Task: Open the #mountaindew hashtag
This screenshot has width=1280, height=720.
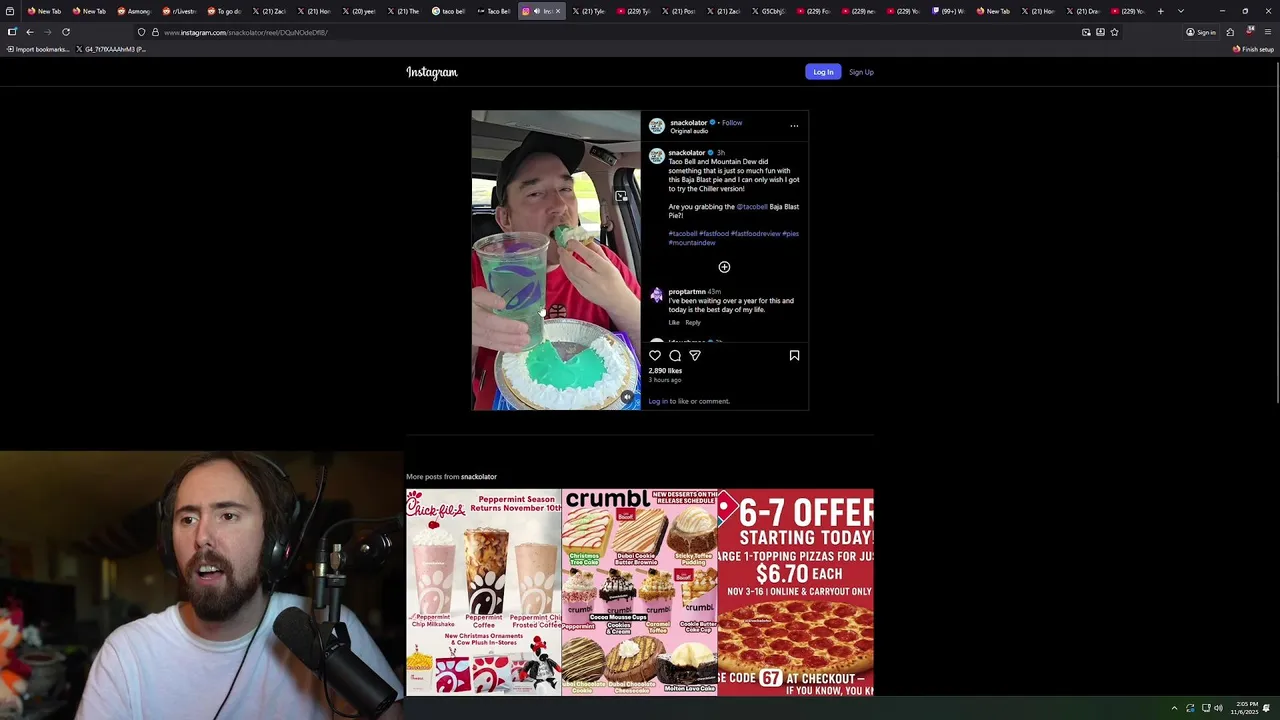Action: (692, 243)
